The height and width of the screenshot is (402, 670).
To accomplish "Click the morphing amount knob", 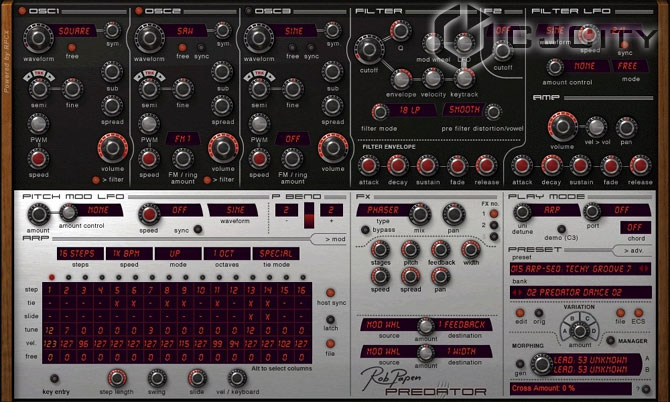I will [x=541, y=364].
